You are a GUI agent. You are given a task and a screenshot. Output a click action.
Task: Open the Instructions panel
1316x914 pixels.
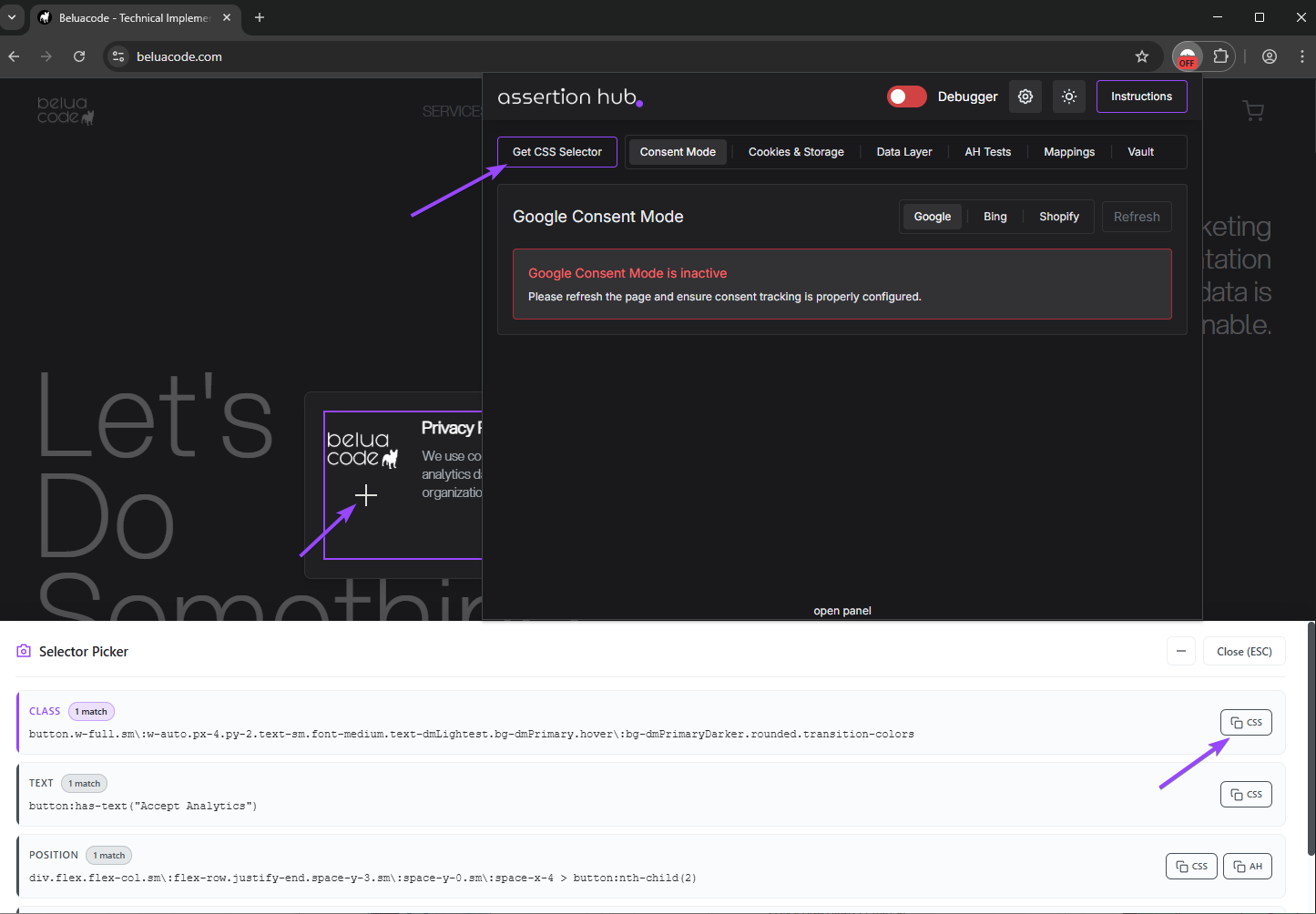[x=1141, y=96]
